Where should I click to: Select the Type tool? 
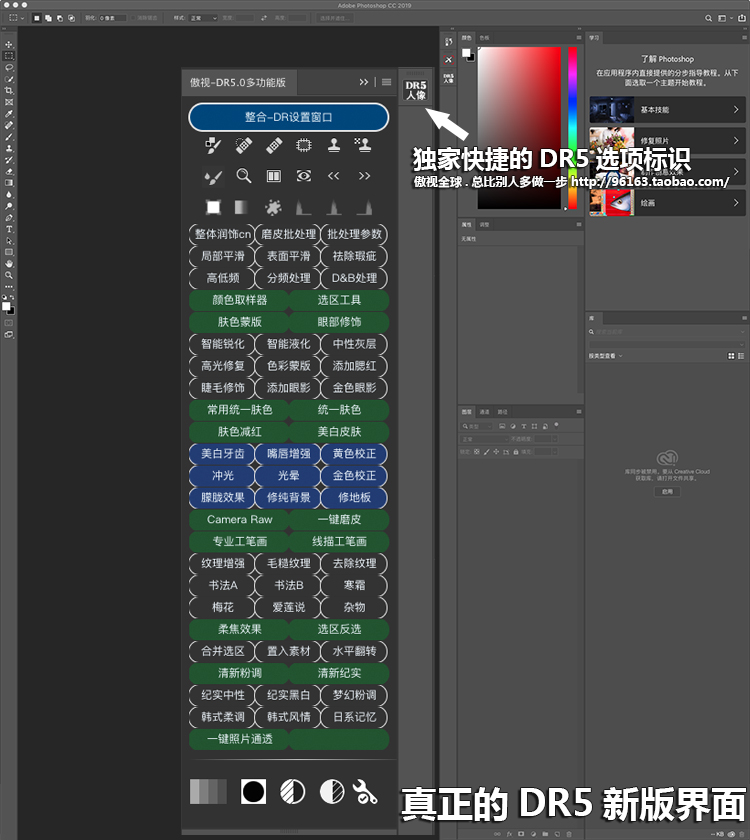coord(9,229)
